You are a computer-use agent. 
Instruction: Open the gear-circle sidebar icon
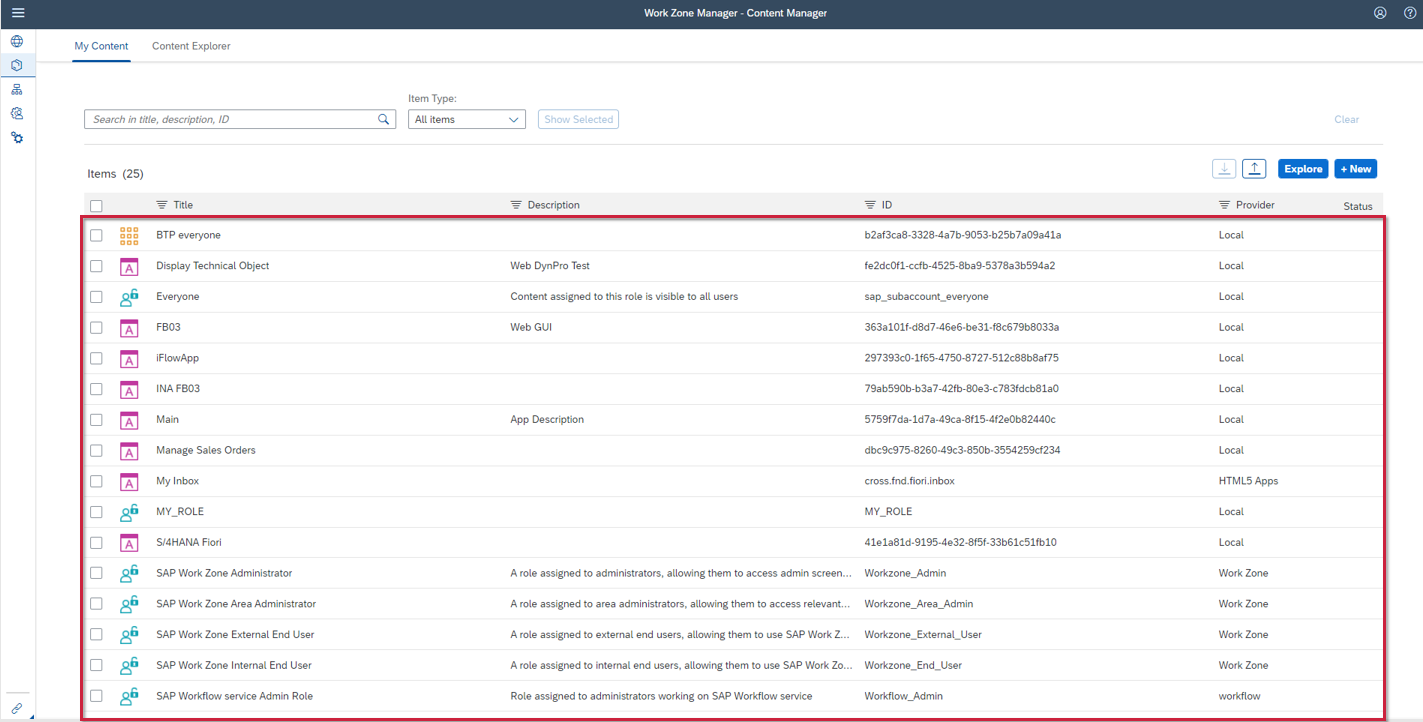point(17,113)
